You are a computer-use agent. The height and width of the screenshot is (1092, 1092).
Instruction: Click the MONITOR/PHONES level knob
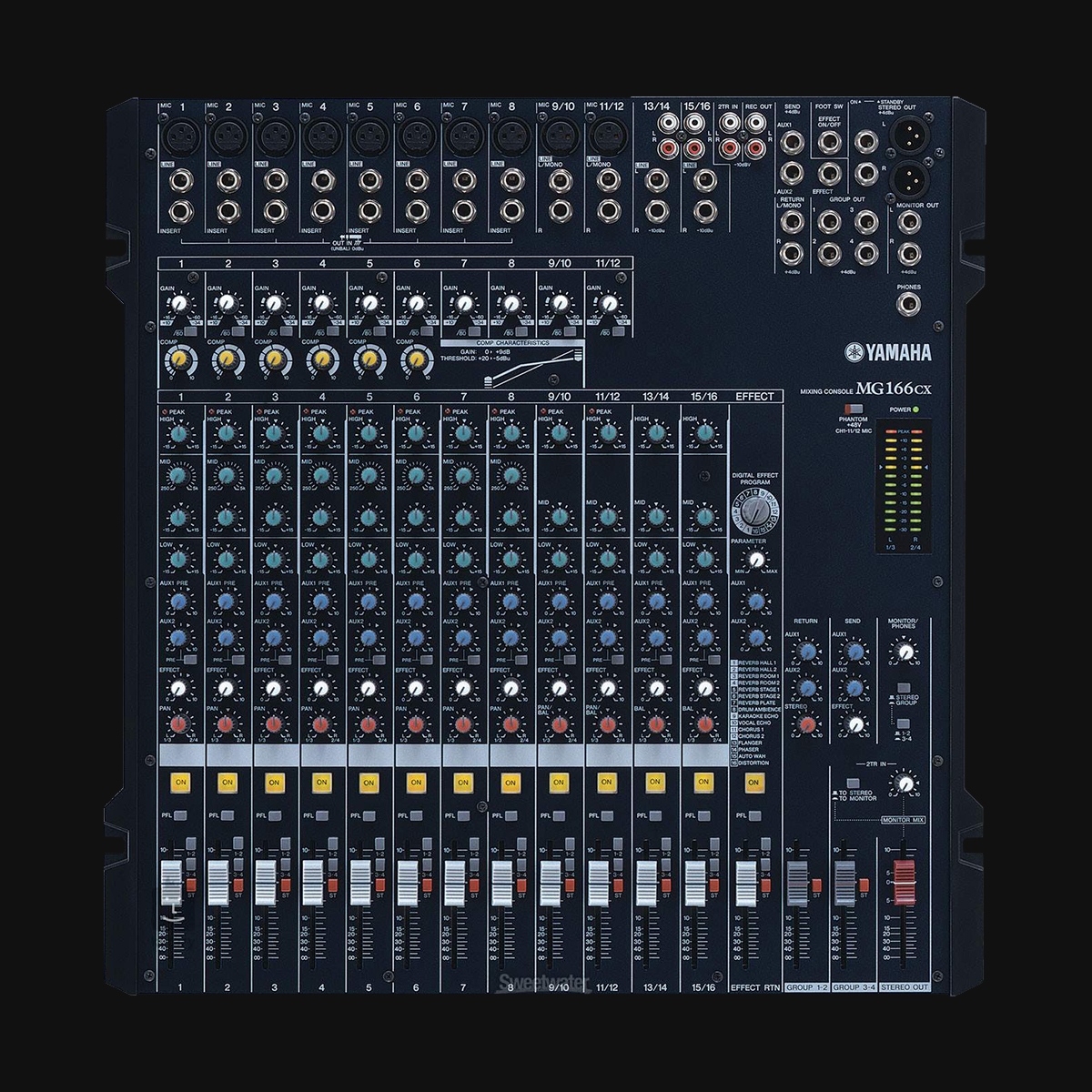pyautogui.click(x=903, y=651)
